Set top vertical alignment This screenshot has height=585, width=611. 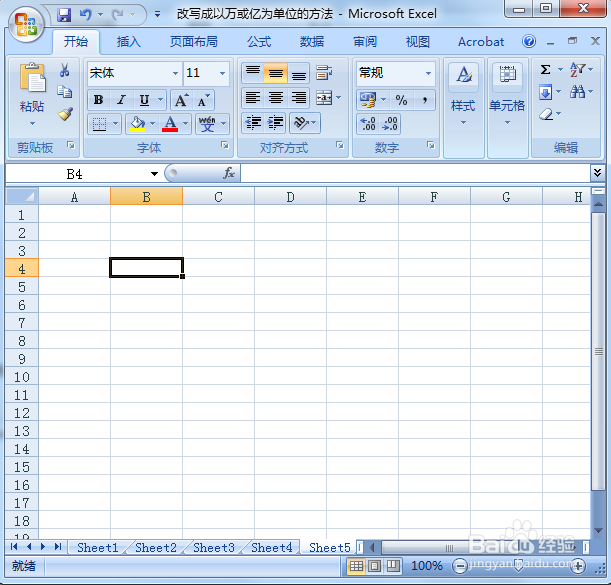(253, 72)
